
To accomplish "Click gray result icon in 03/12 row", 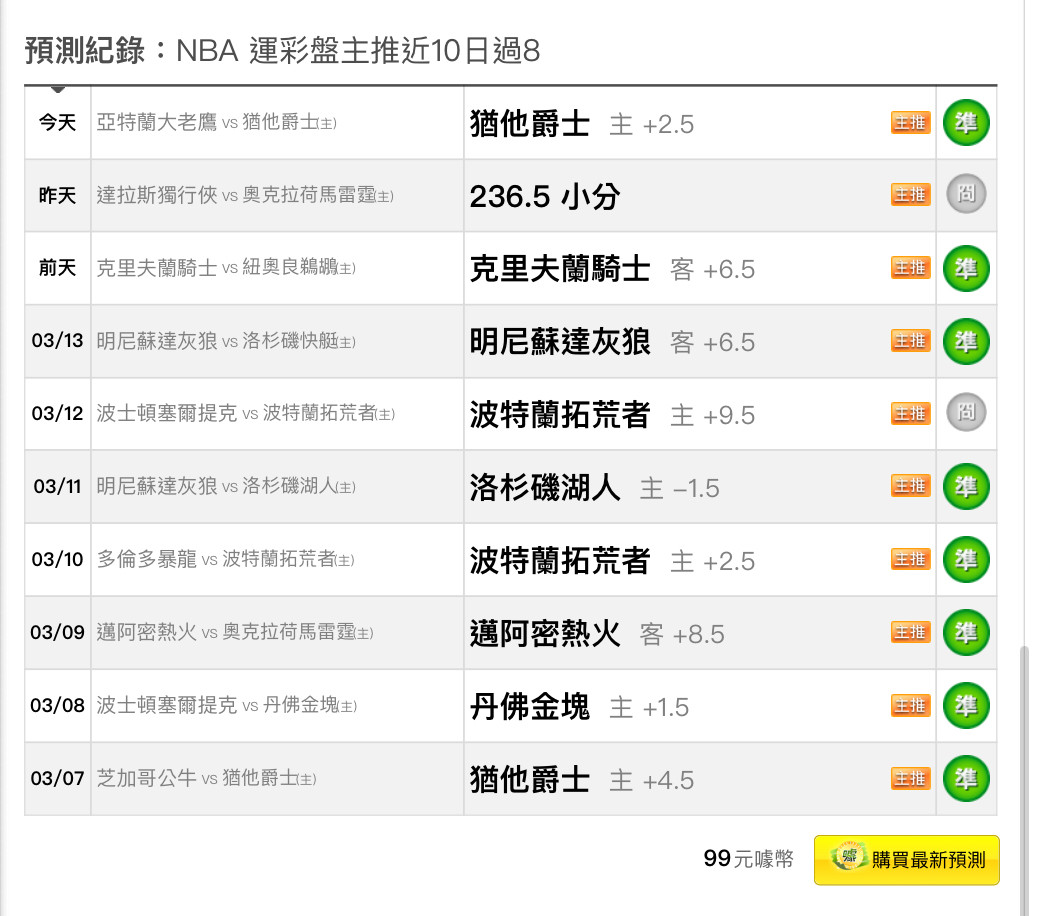I will (x=966, y=412).
